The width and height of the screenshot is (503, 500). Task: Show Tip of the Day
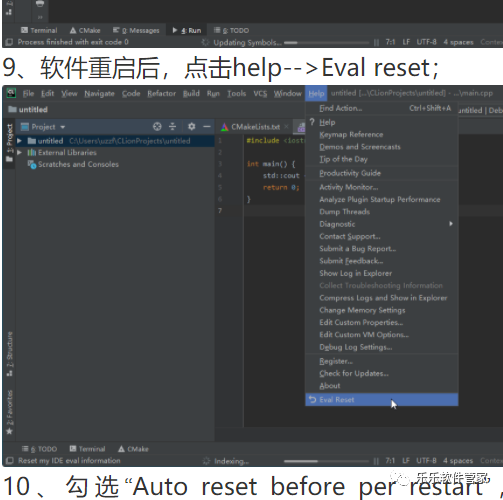382,159
